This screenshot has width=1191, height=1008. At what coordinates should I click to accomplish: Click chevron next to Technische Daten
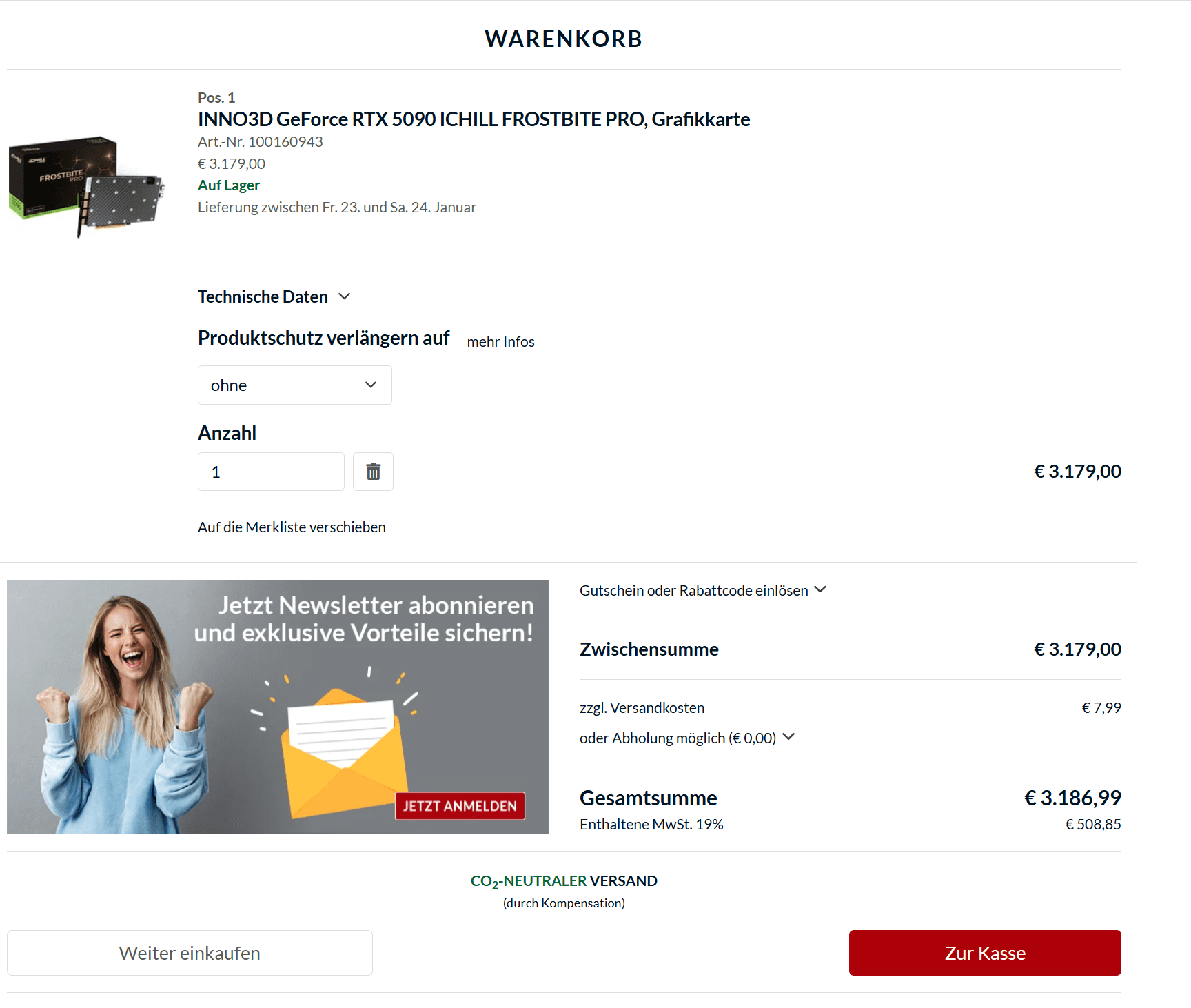[x=345, y=296]
